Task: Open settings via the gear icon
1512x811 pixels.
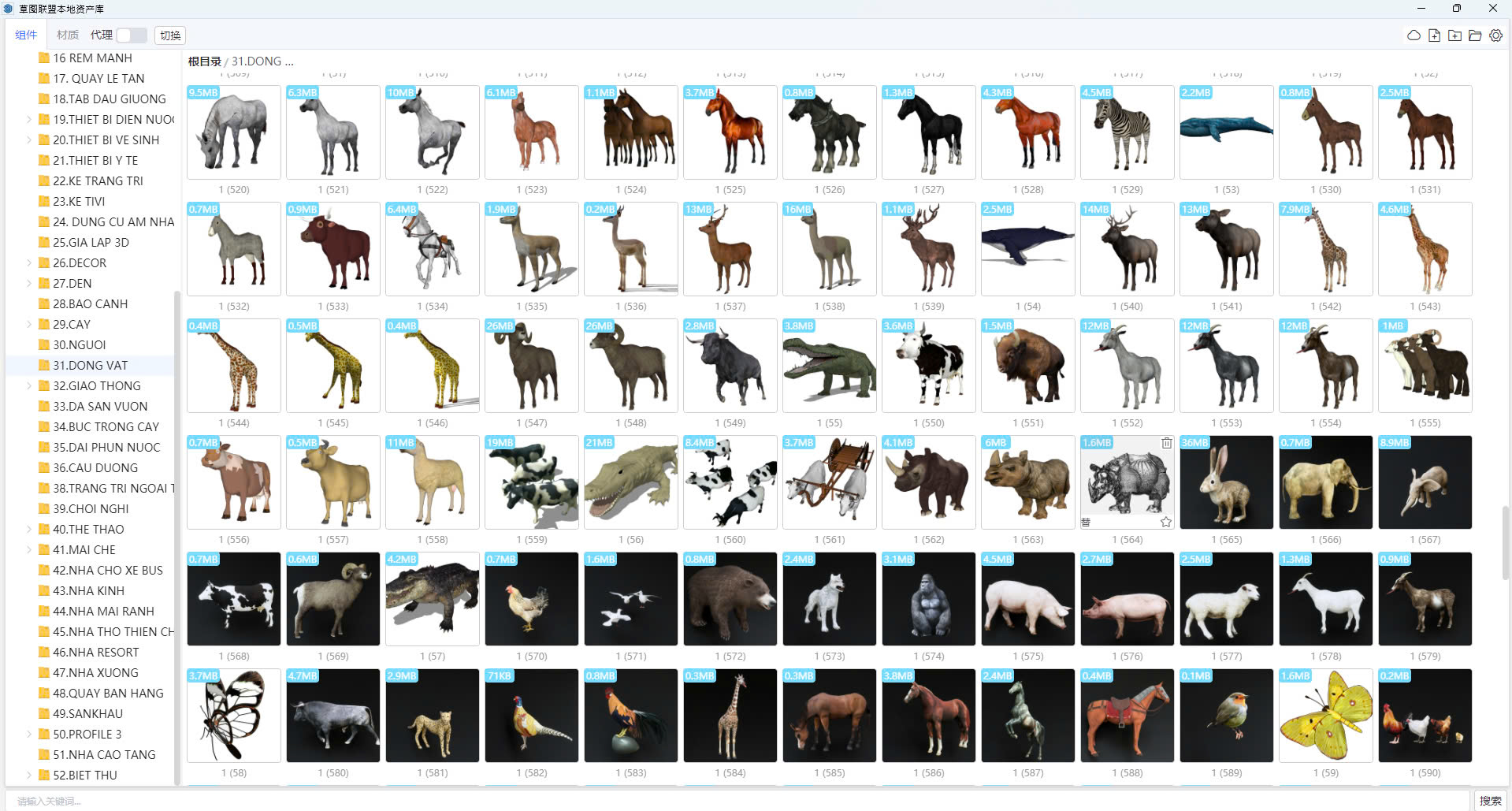Action: click(1495, 35)
